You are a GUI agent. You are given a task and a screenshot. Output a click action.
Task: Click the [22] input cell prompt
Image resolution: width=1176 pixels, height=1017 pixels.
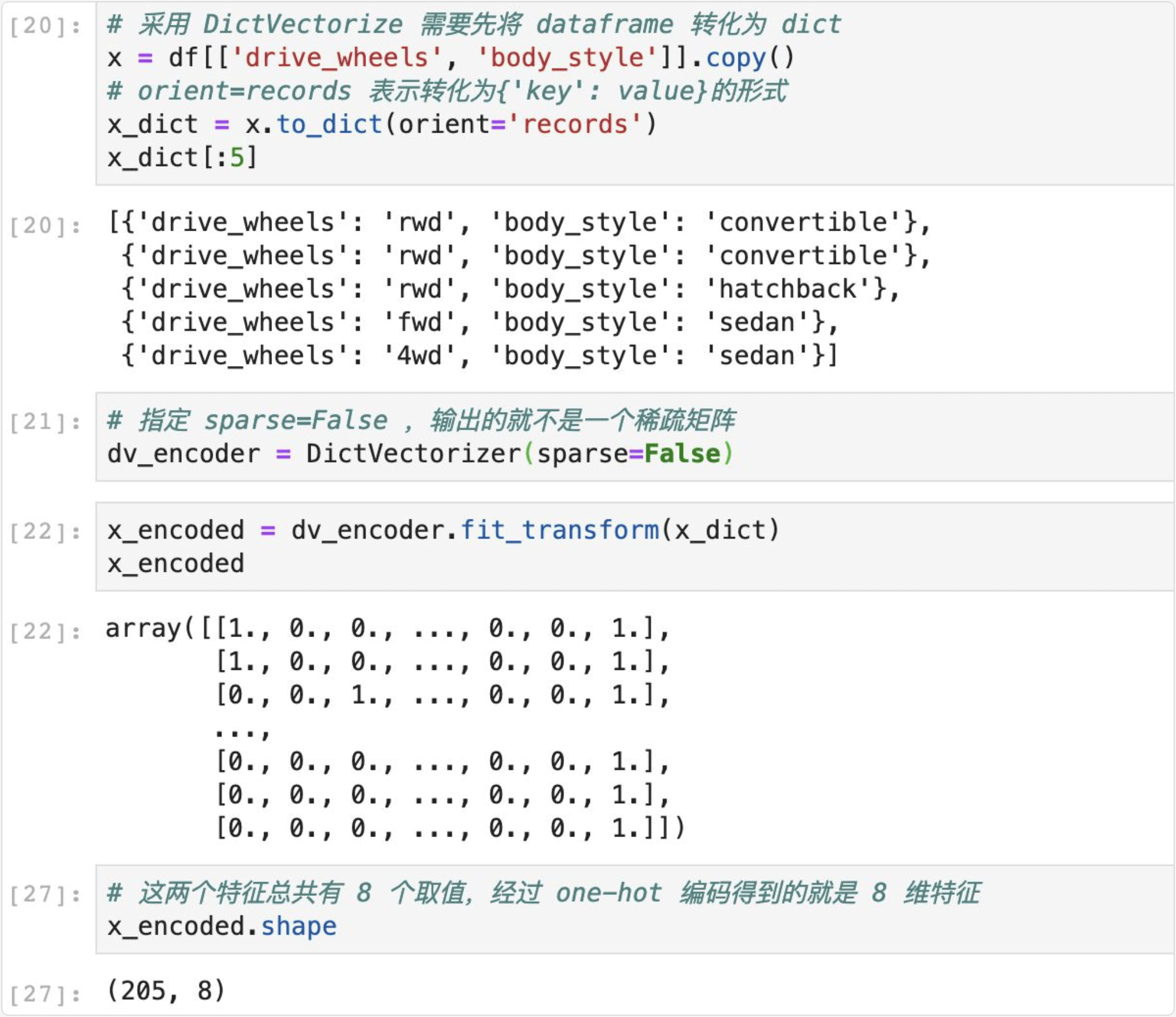45,532
